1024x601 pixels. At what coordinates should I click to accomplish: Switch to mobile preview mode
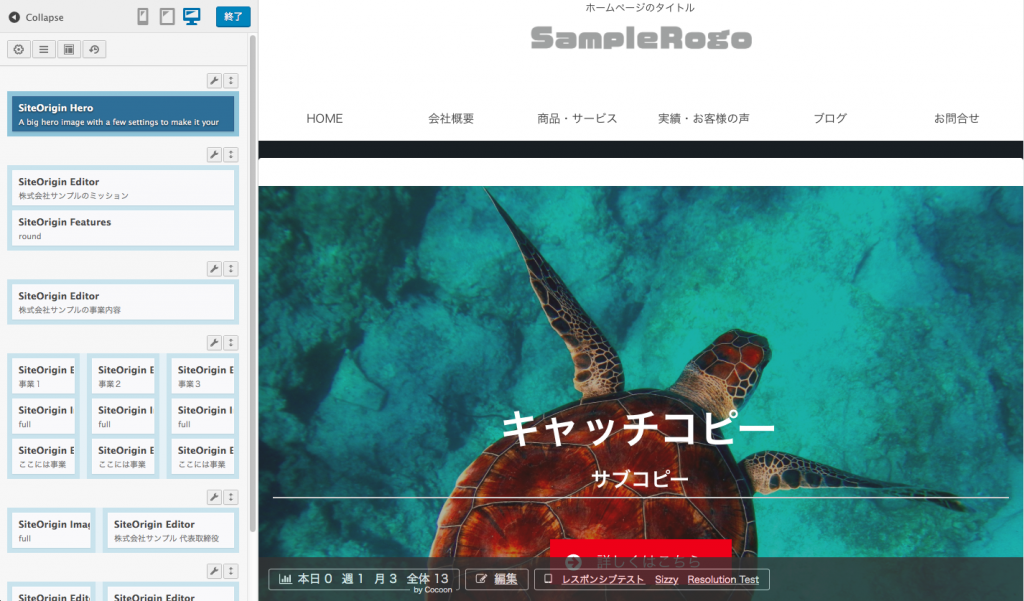(x=143, y=17)
